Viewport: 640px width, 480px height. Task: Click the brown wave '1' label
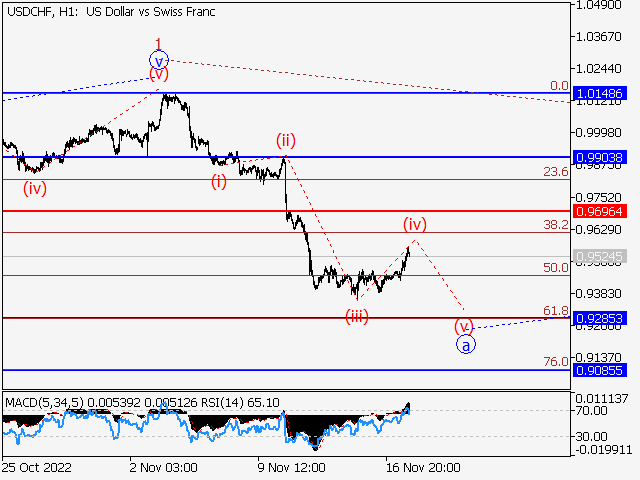coord(159,44)
